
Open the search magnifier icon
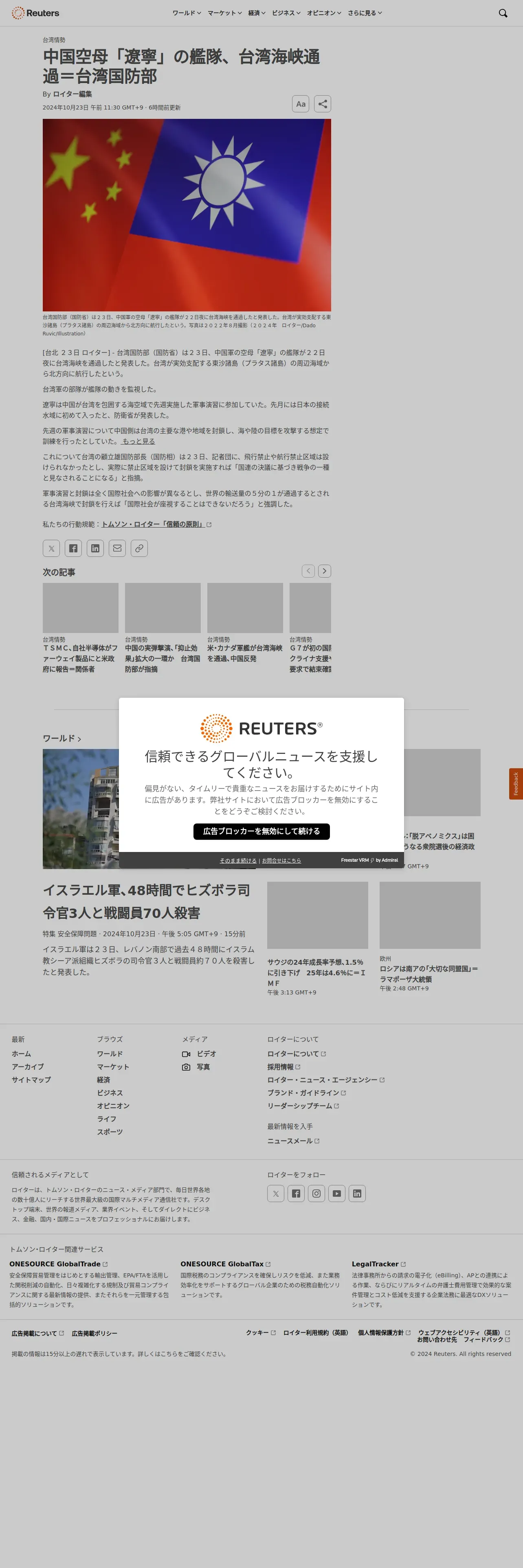[x=503, y=13]
